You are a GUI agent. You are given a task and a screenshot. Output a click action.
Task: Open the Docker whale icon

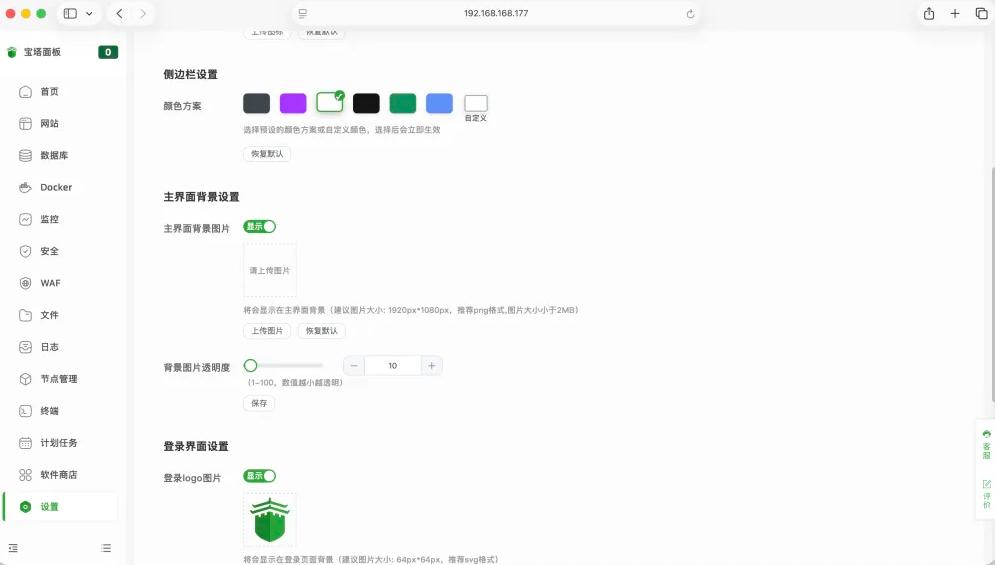[25, 187]
